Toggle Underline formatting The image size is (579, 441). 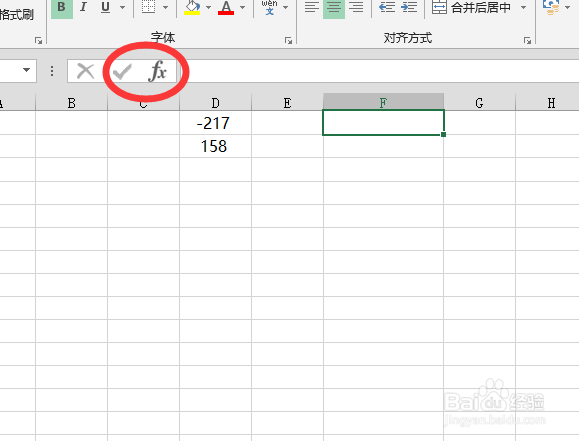coord(106,7)
